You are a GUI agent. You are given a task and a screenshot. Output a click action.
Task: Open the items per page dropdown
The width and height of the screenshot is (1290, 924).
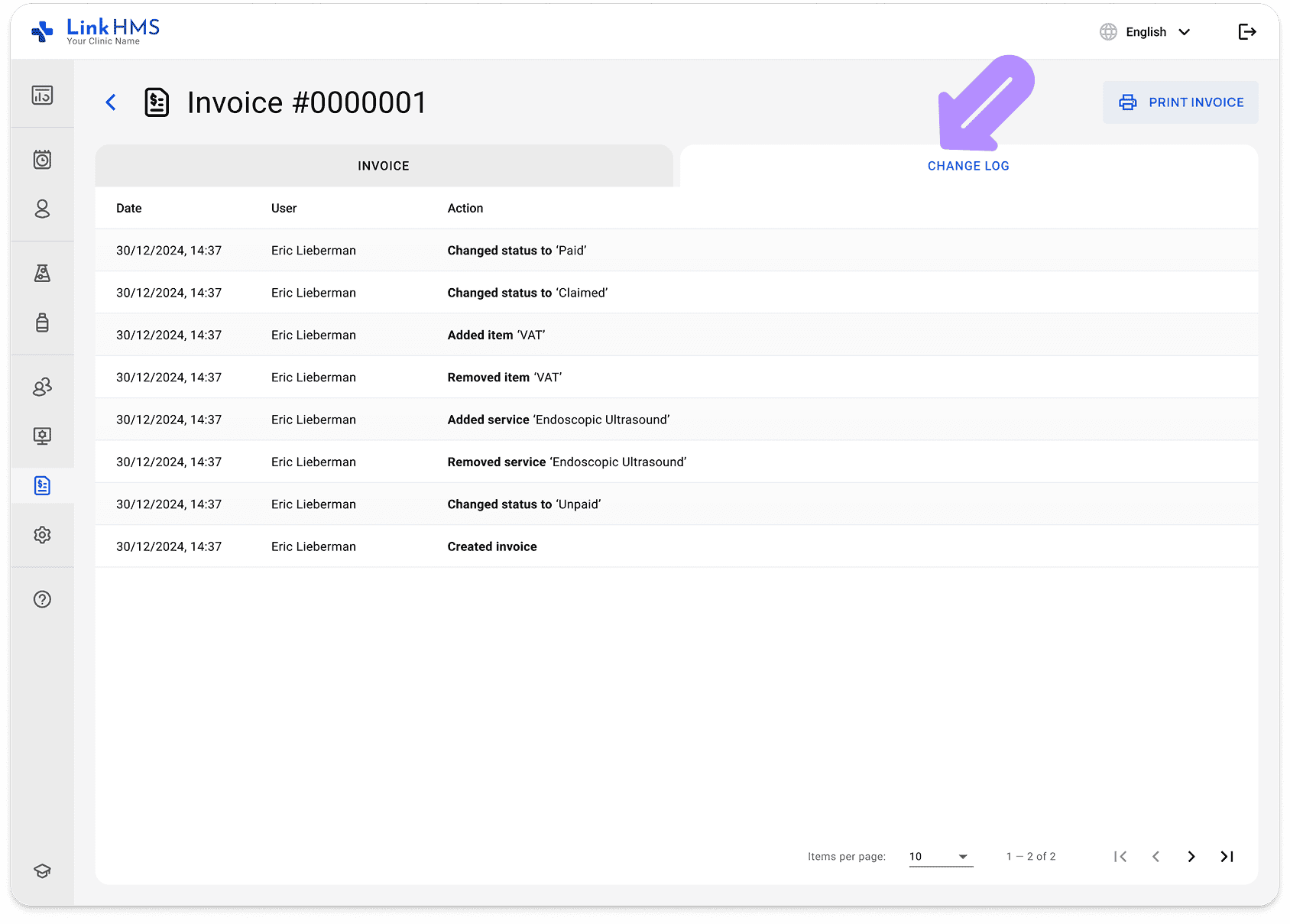(x=939, y=856)
